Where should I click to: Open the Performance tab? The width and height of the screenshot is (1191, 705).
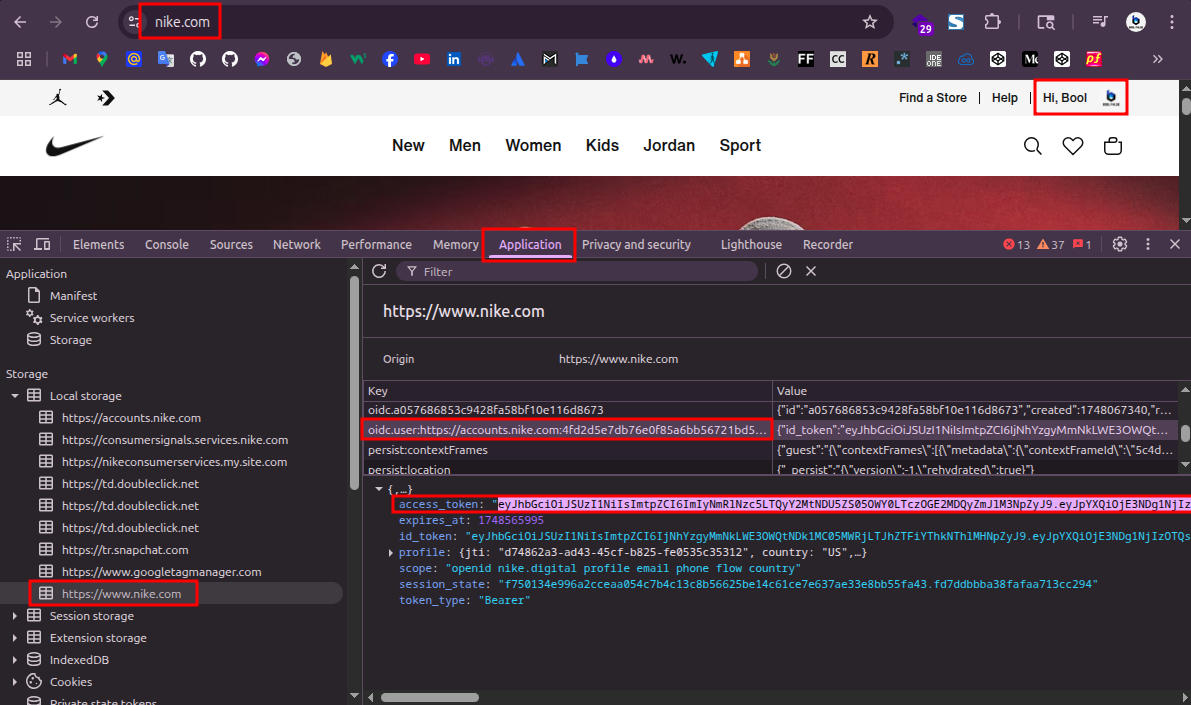point(376,245)
